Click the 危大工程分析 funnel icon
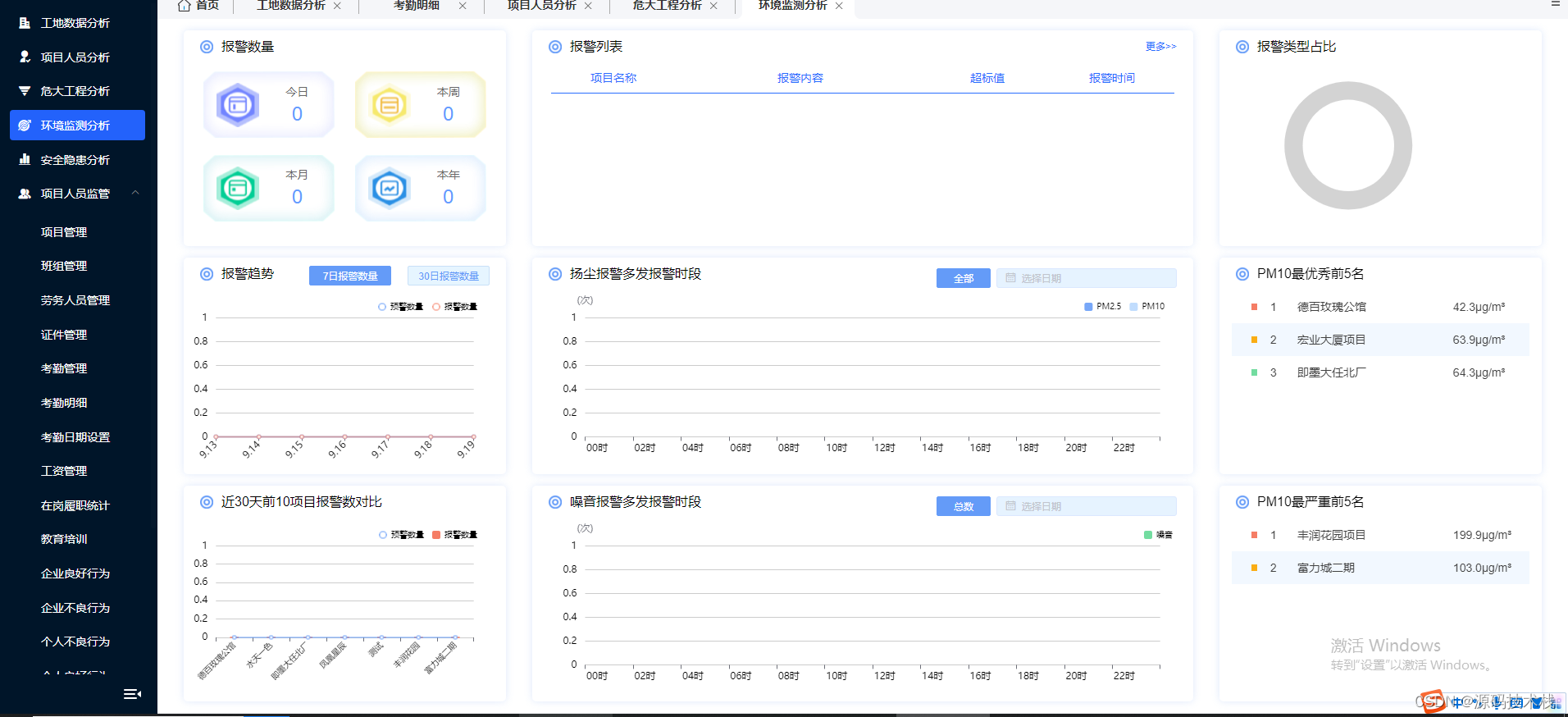 [25, 91]
